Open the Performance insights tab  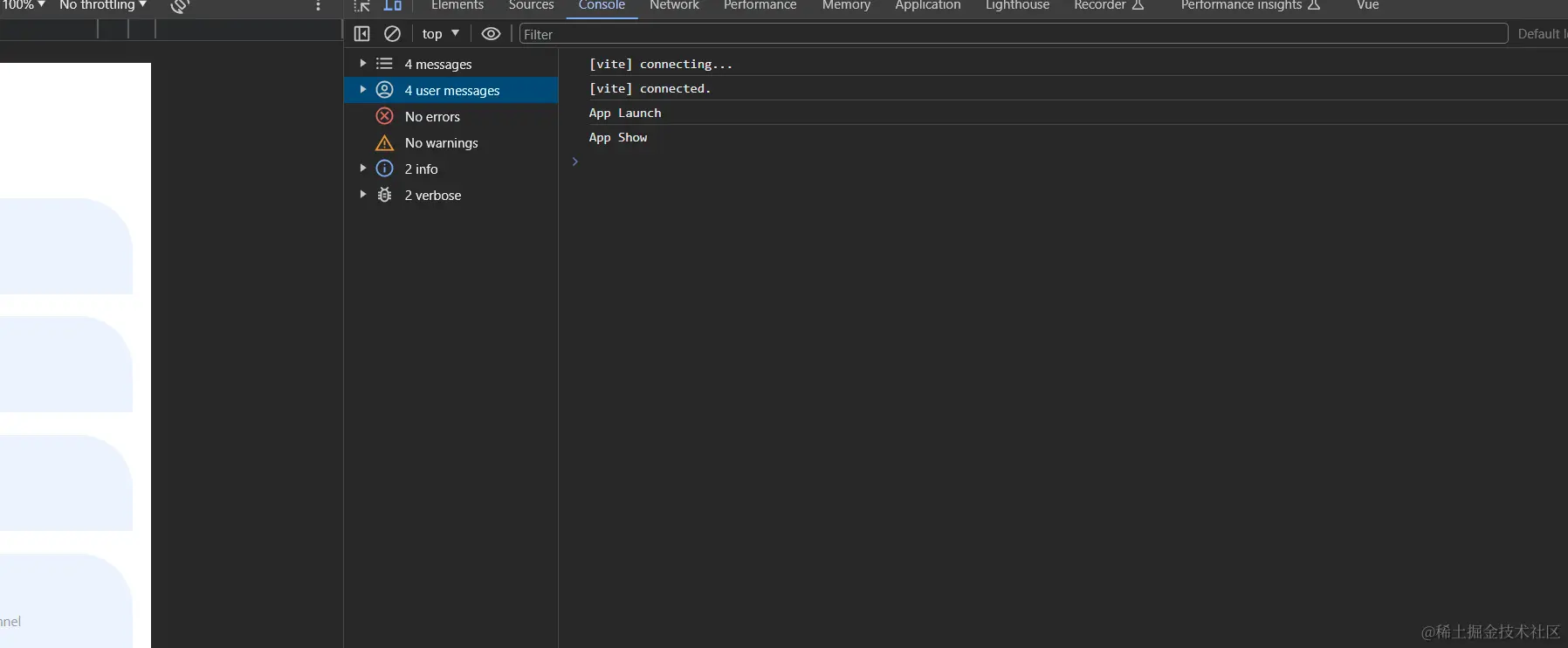[x=1250, y=5]
